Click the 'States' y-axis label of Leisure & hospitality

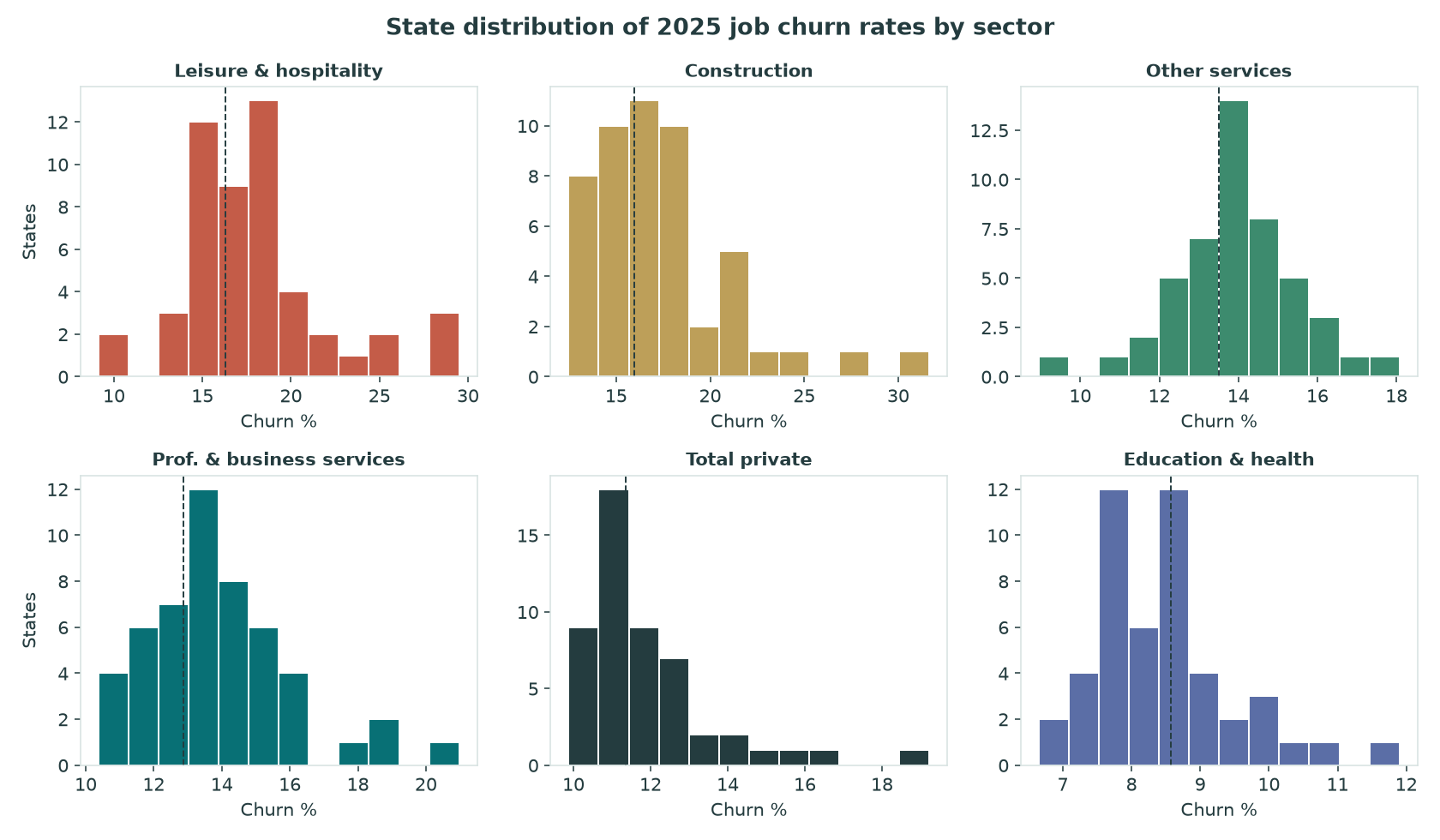30,231
